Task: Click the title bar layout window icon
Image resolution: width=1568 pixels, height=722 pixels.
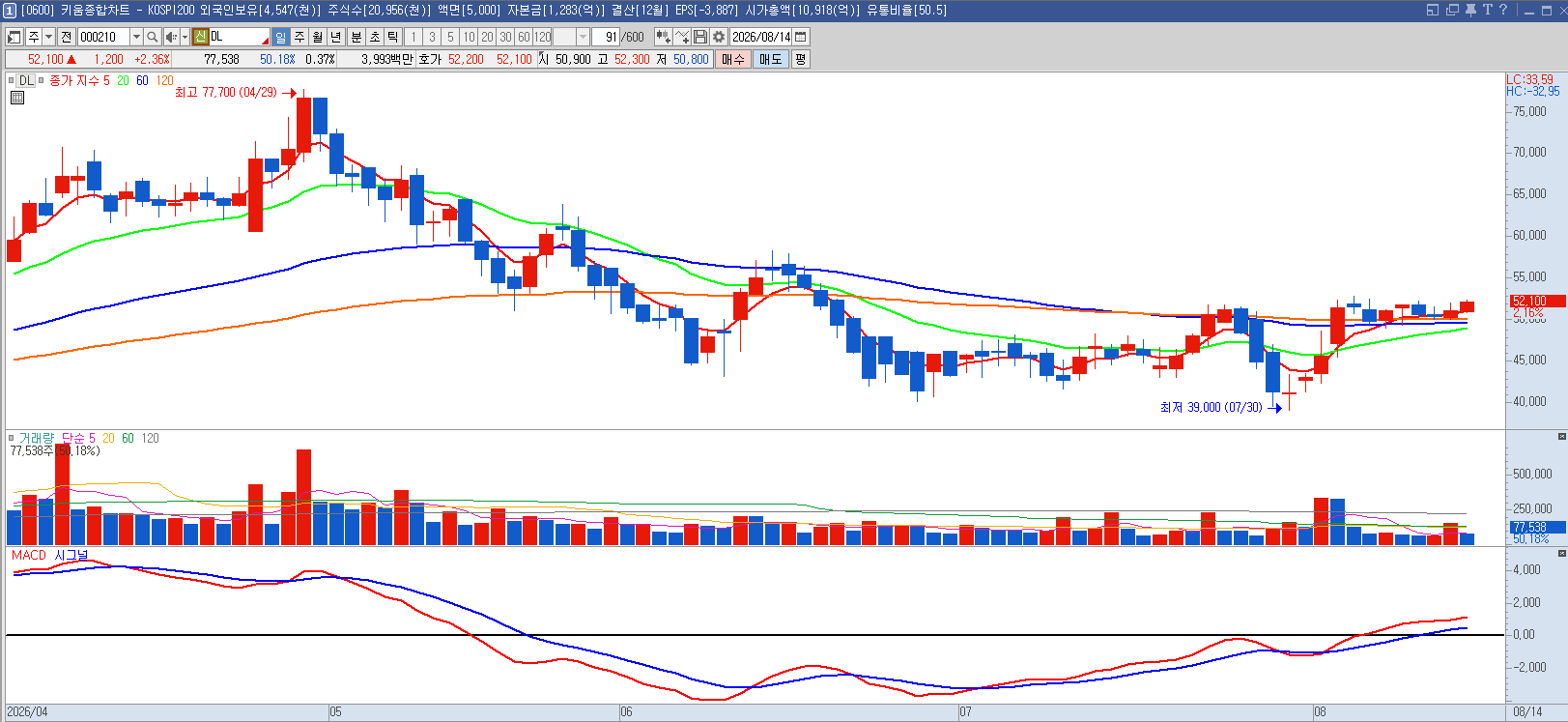Action: click(1433, 10)
